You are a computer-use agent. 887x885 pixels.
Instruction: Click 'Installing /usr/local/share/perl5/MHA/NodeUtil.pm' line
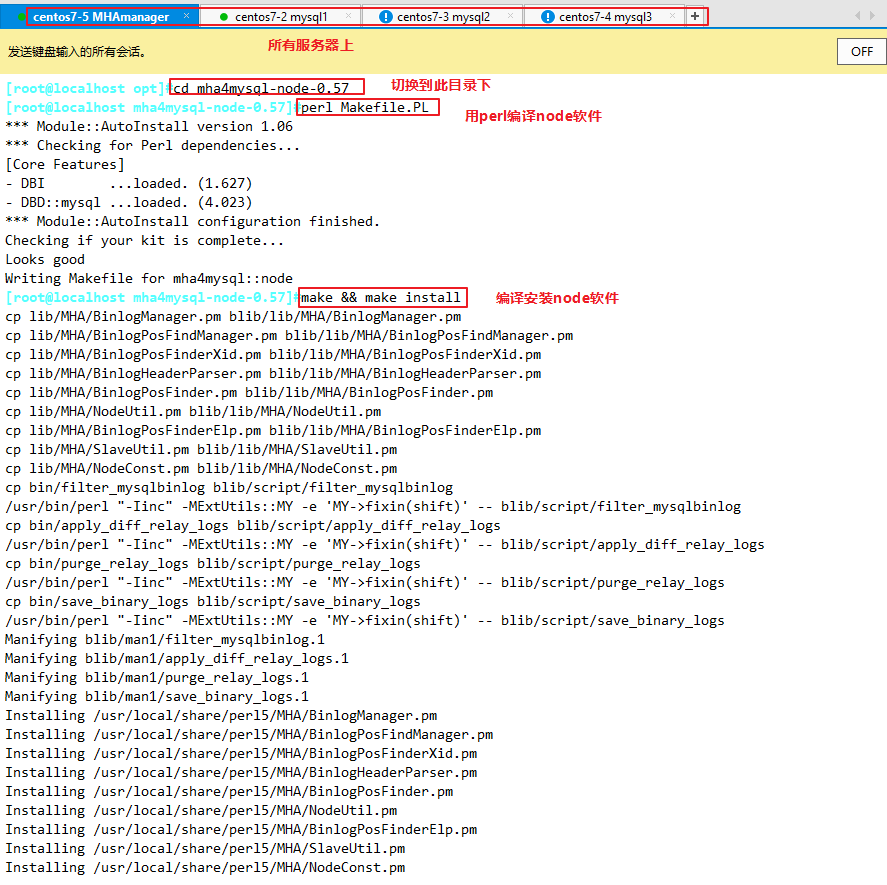coord(201,811)
